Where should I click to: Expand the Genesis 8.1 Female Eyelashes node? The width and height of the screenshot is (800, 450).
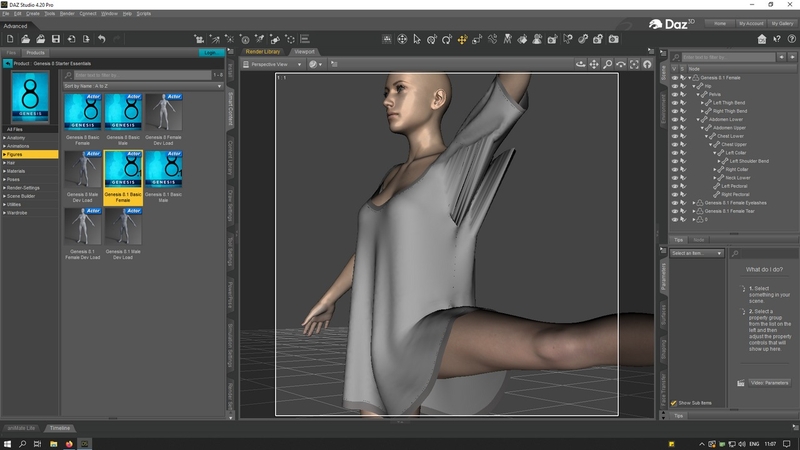point(694,203)
